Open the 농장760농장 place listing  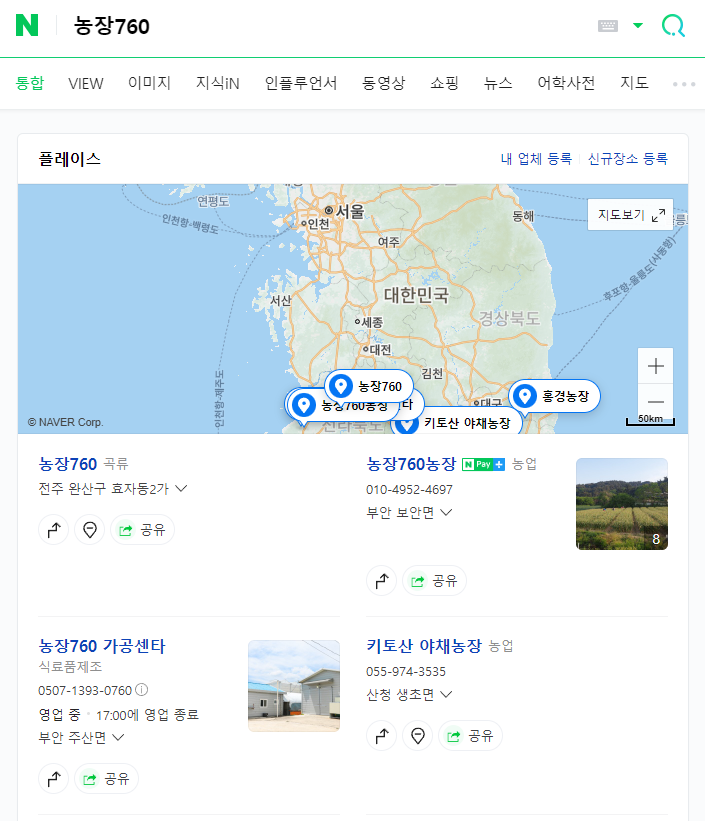coord(411,464)
